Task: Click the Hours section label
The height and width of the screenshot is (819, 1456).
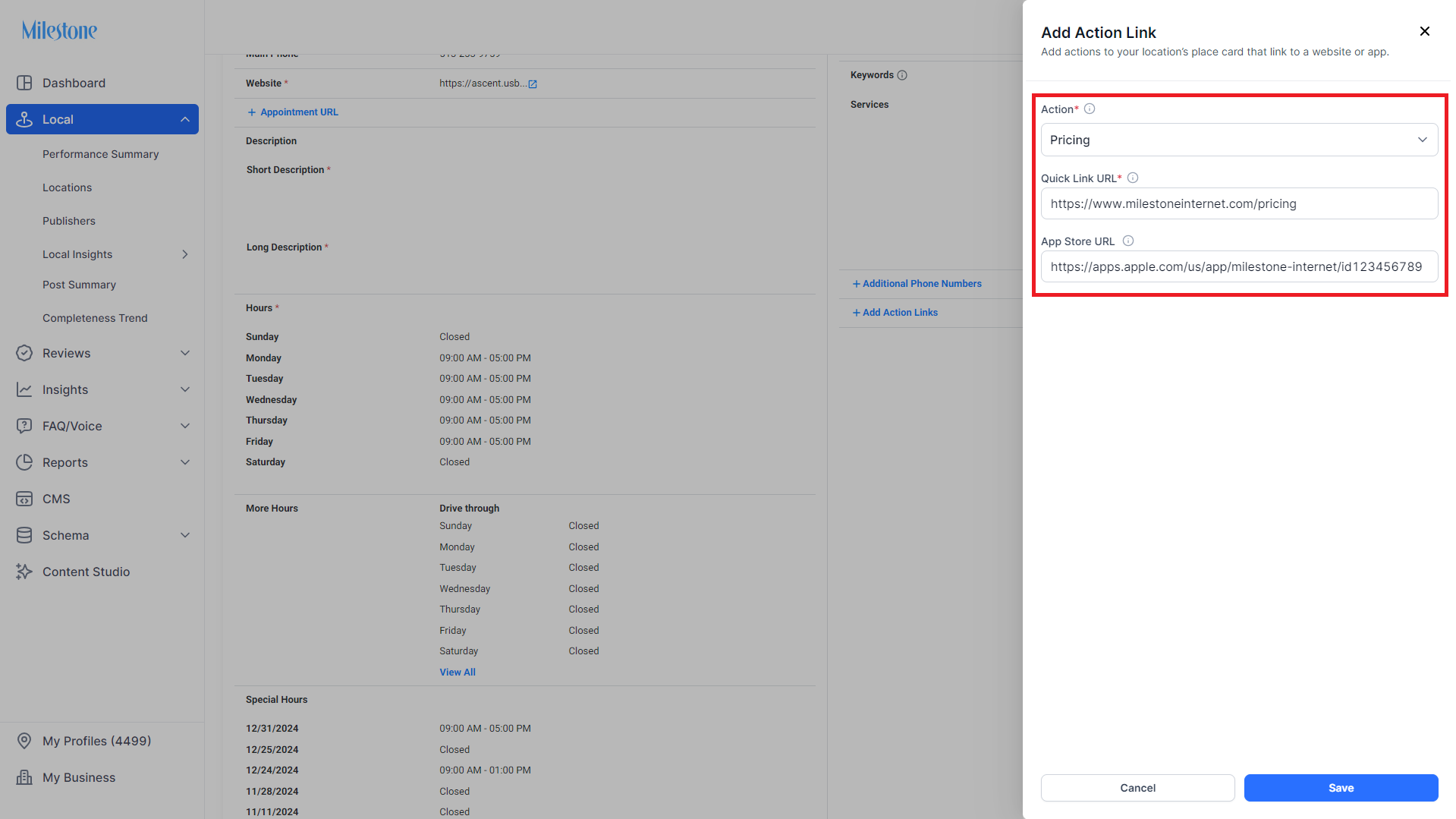Action: (259, 308)
